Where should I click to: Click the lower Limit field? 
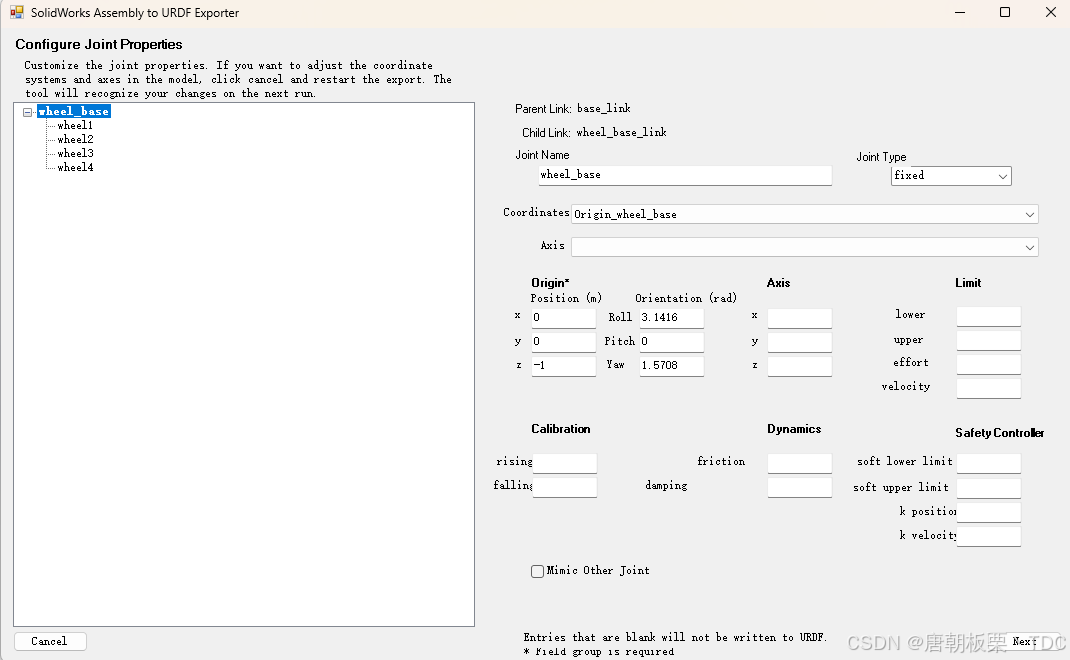(988, 316)
